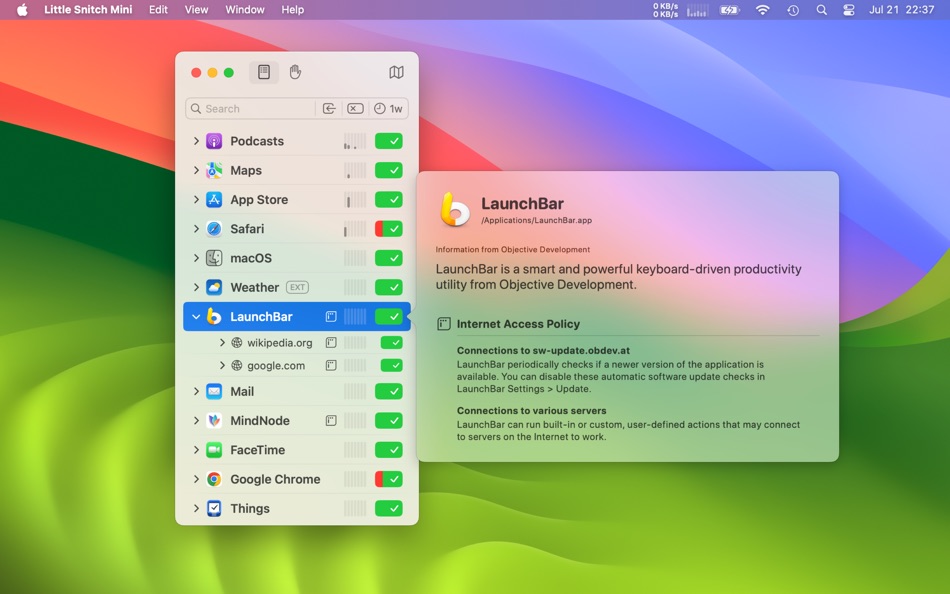Screen dimensions: 950x594
Task: Click the EXT badge next to Weather
Action: click(295, 287)
